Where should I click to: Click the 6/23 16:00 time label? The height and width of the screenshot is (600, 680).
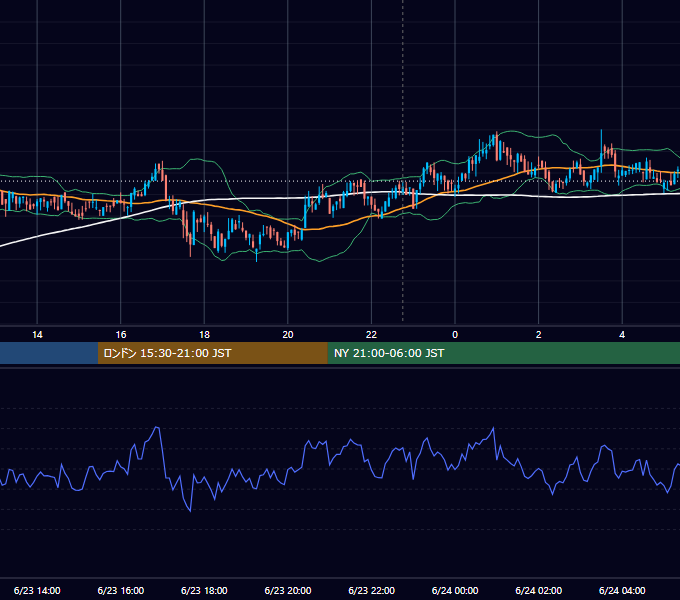121,590
